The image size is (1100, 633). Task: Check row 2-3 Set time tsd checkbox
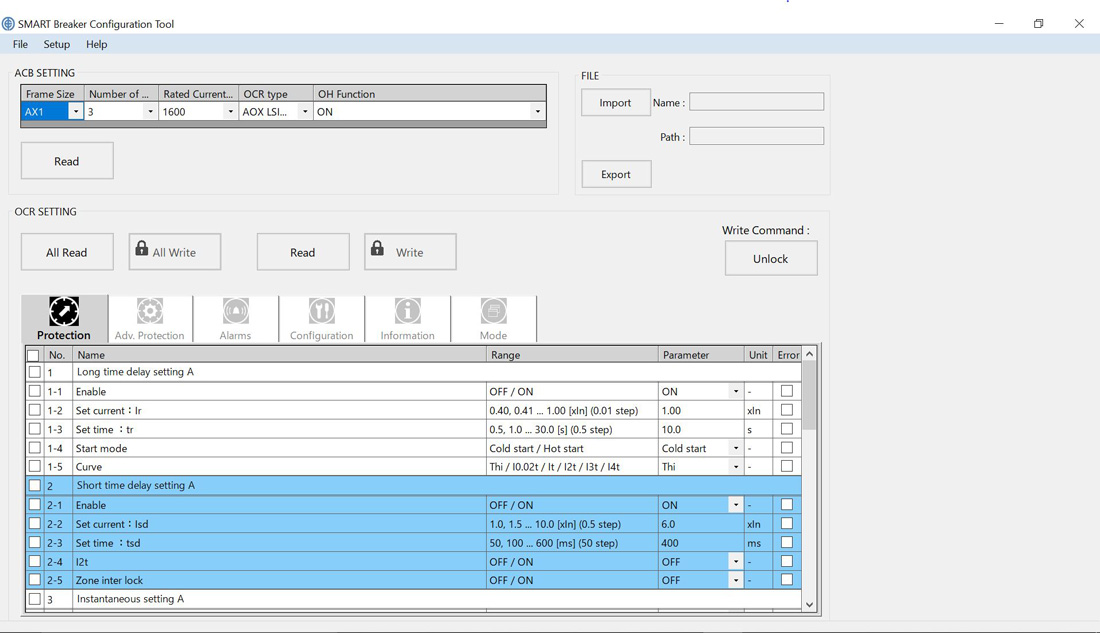click(x=34, y=542)
